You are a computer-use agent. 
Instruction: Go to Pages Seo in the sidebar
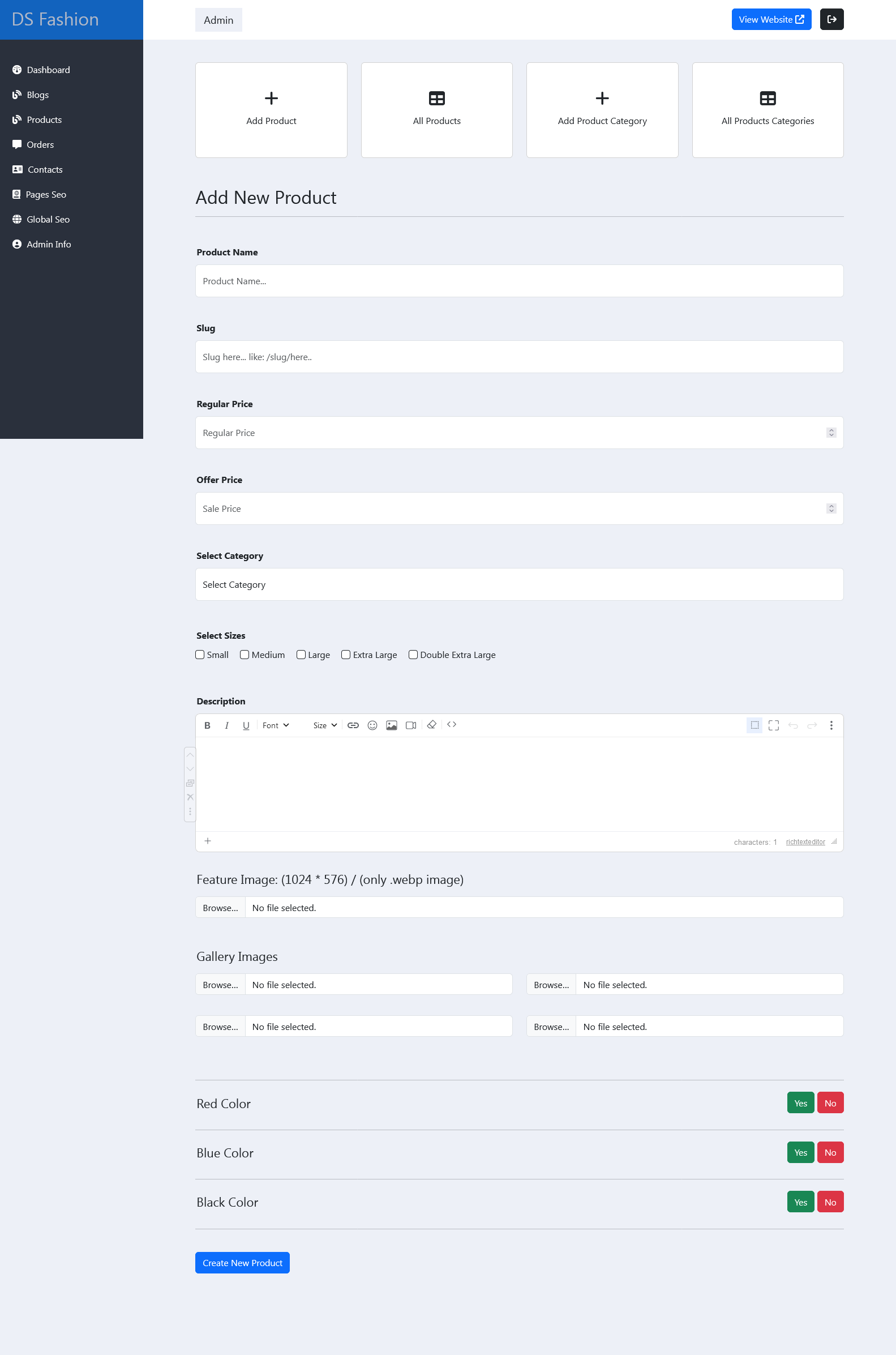[x=46, y=194]
